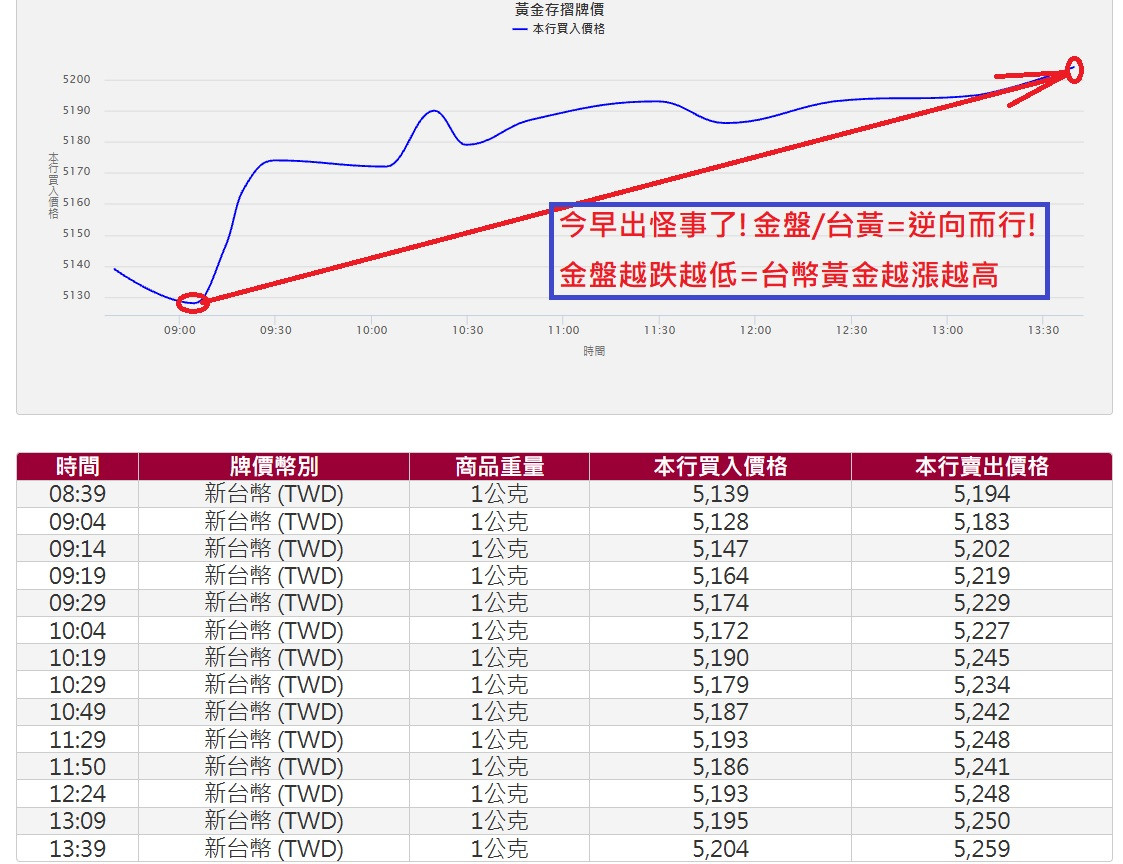Select the 10:04 time cell
Screen dimensions: 1123x864
[77, 630]
